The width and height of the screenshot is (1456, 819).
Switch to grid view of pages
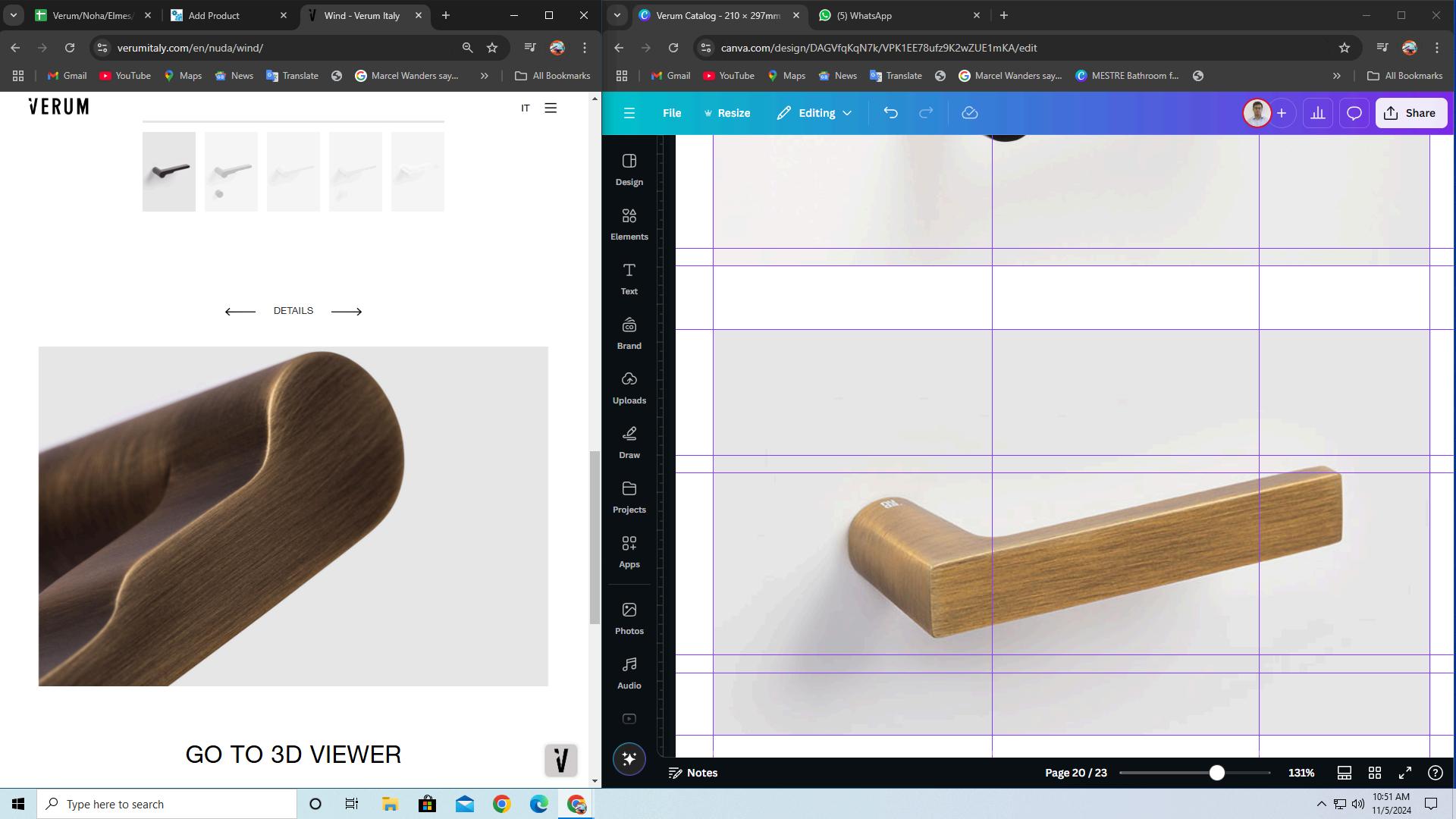pos(1374,773)
